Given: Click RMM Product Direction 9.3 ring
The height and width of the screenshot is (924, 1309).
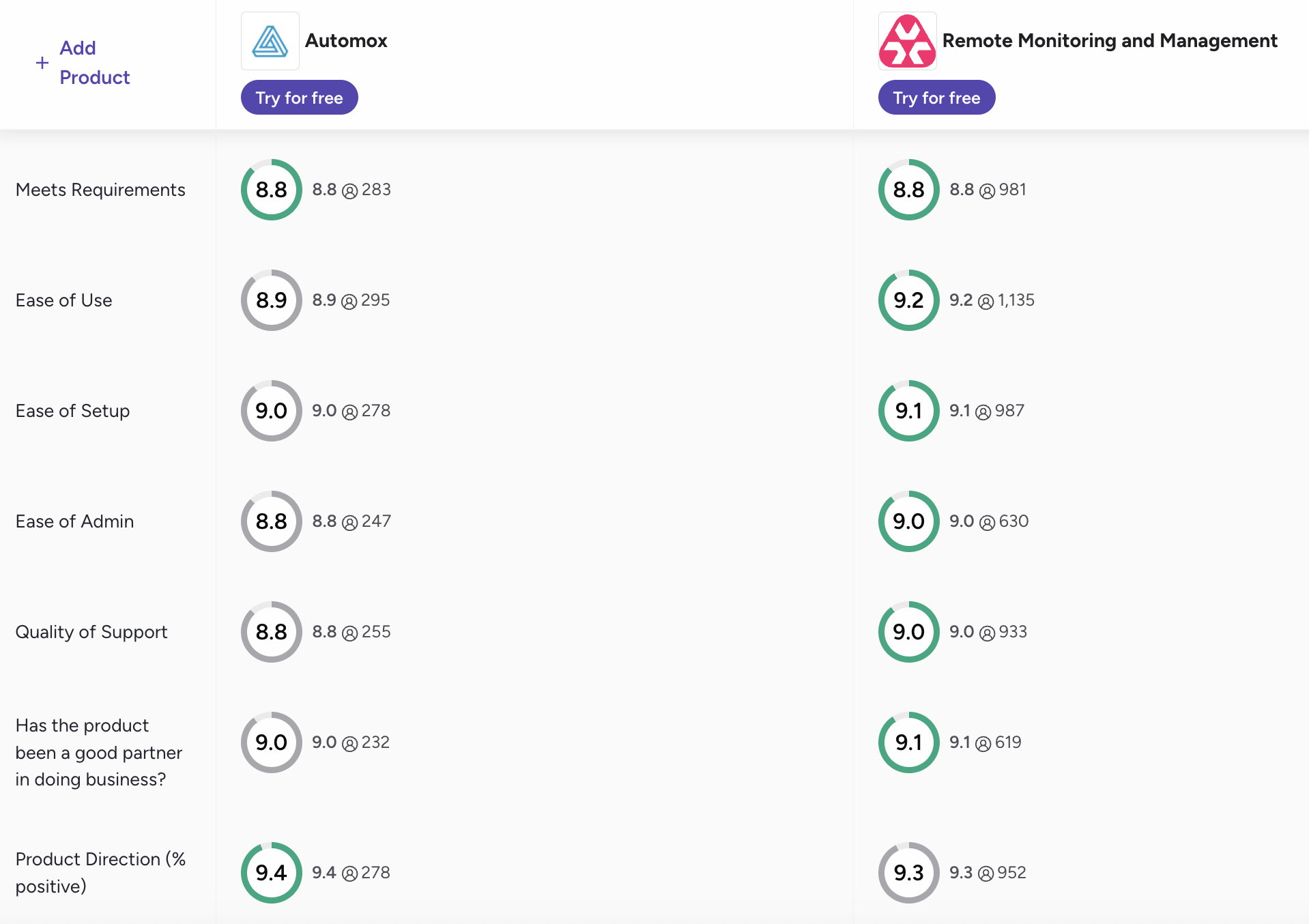Looking at the screenshot, I should click(x=909, y=873).
